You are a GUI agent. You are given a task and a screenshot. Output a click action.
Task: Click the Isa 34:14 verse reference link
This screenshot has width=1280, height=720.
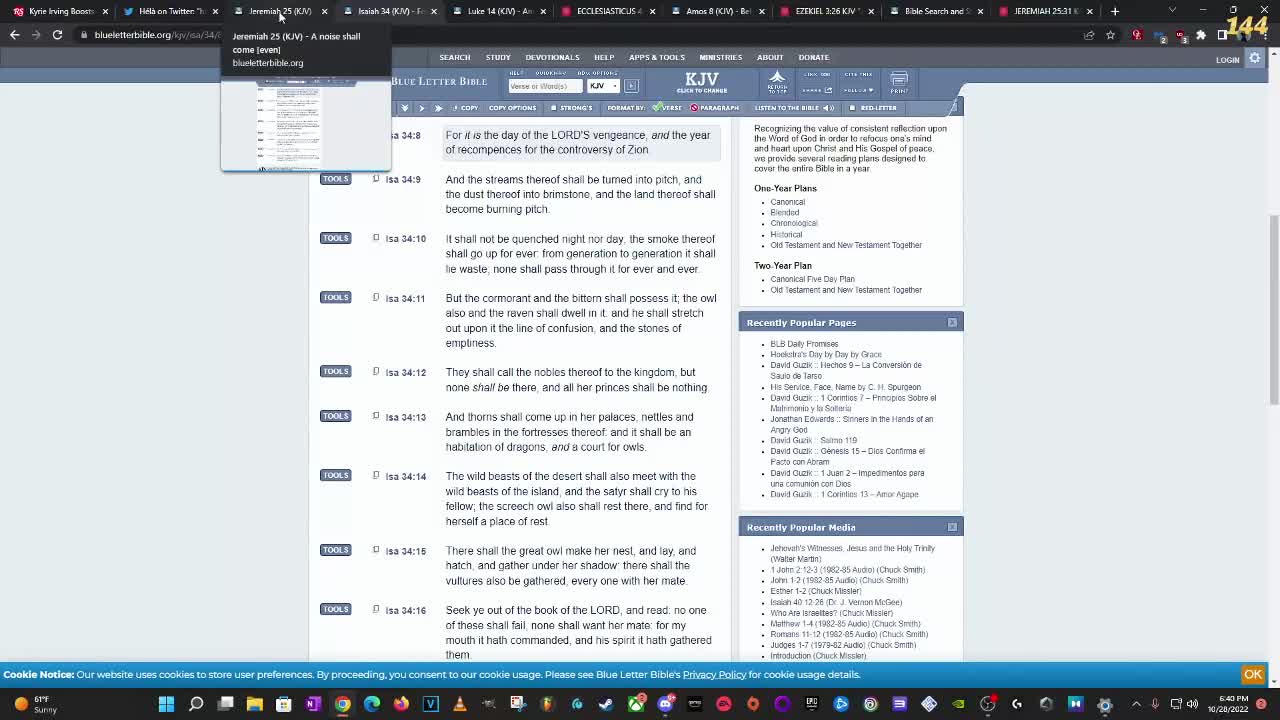(406, 476)
